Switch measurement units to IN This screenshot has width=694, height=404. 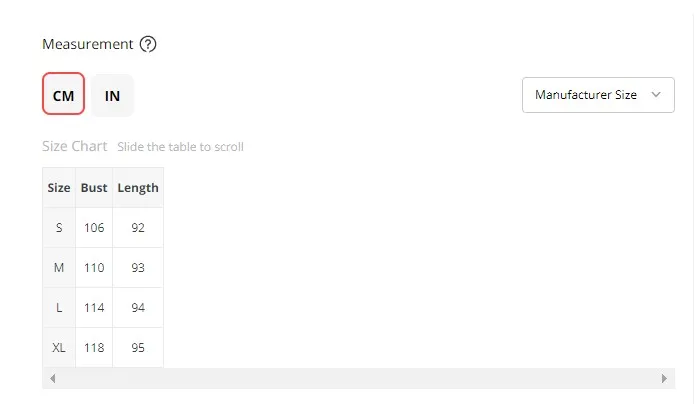click(112, 96)
